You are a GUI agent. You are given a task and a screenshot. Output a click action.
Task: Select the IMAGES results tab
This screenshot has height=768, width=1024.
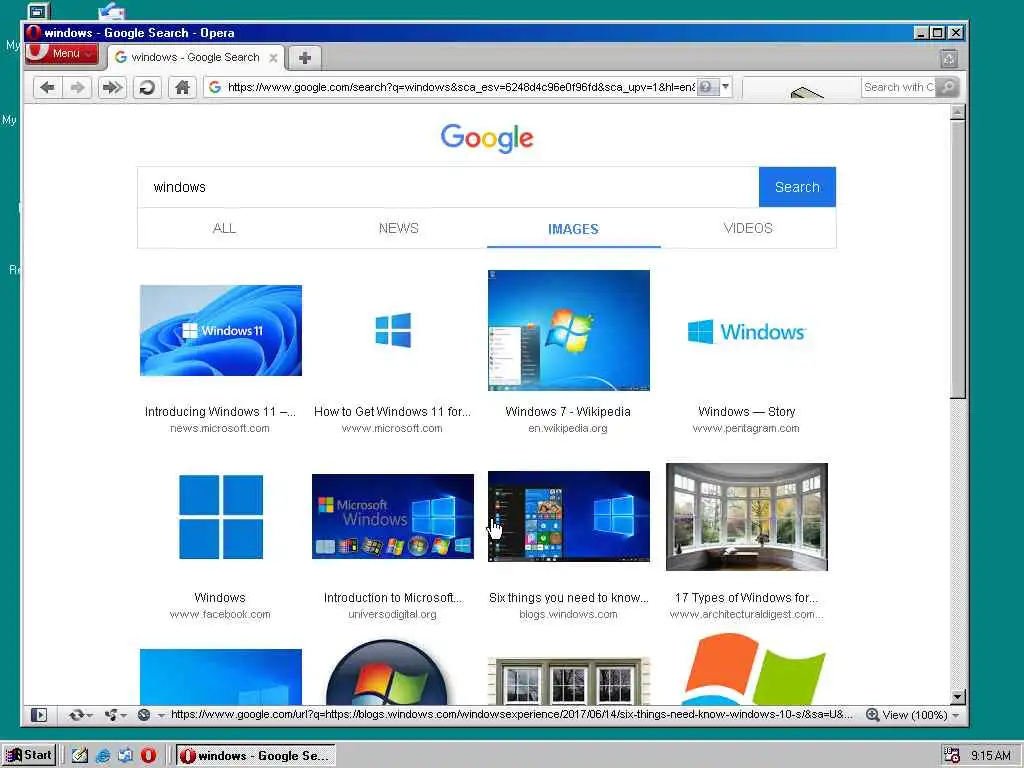click(573, 229)
